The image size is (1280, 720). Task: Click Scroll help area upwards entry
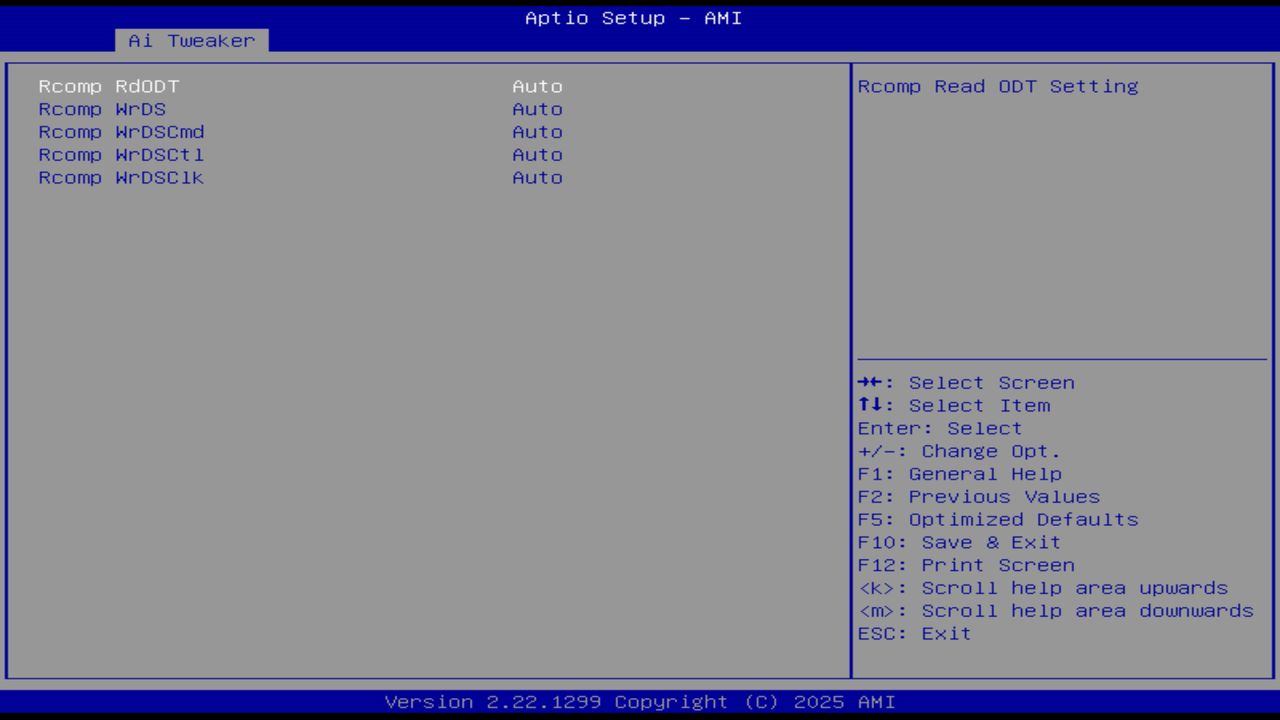[1042, 588]
